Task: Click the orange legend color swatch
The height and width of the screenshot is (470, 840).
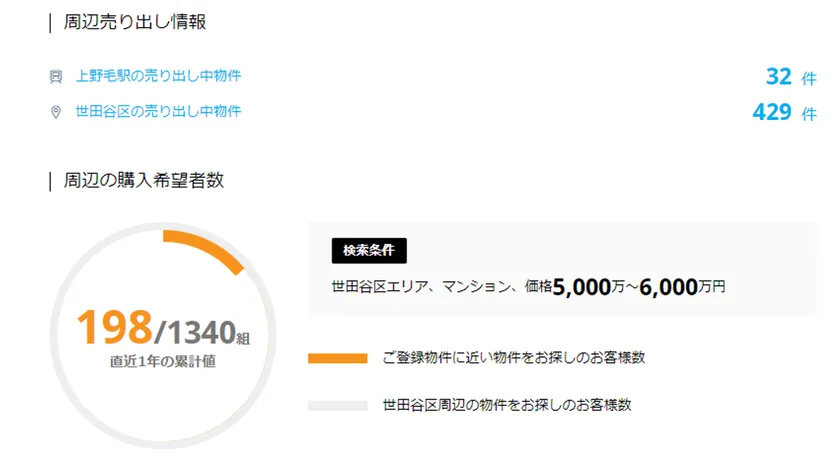Action: pos(338,358)
